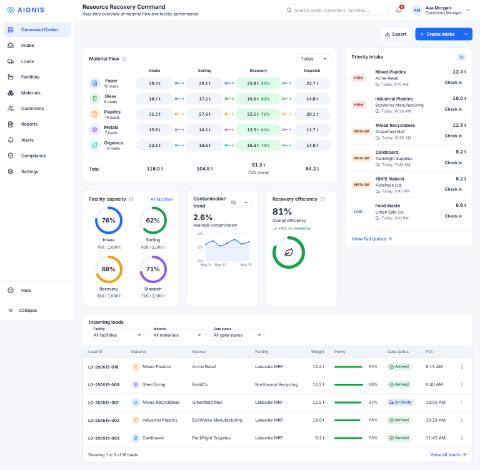Focus the top search field

[335, 10]
